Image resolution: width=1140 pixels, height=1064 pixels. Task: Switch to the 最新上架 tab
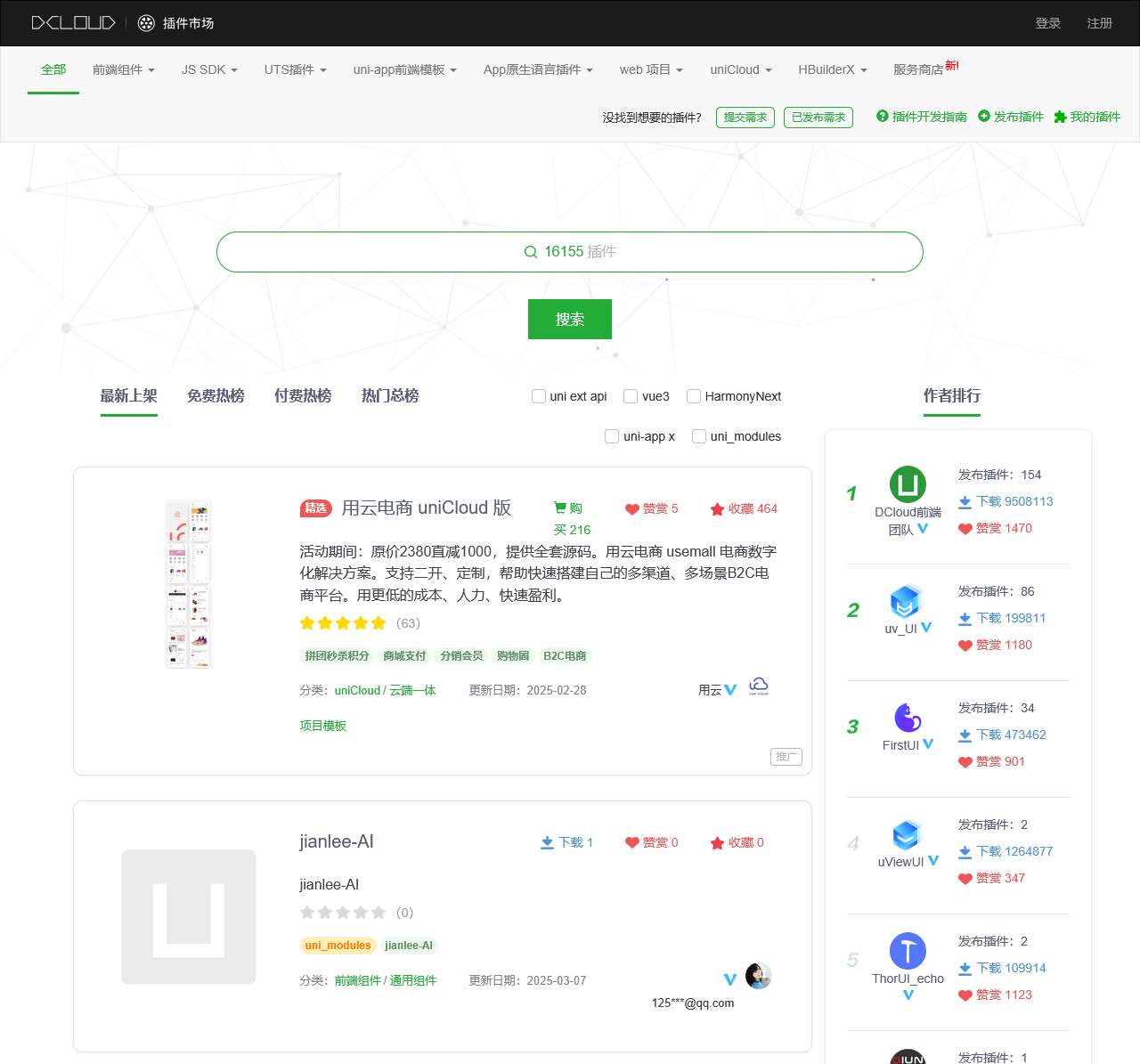[128, 395]
